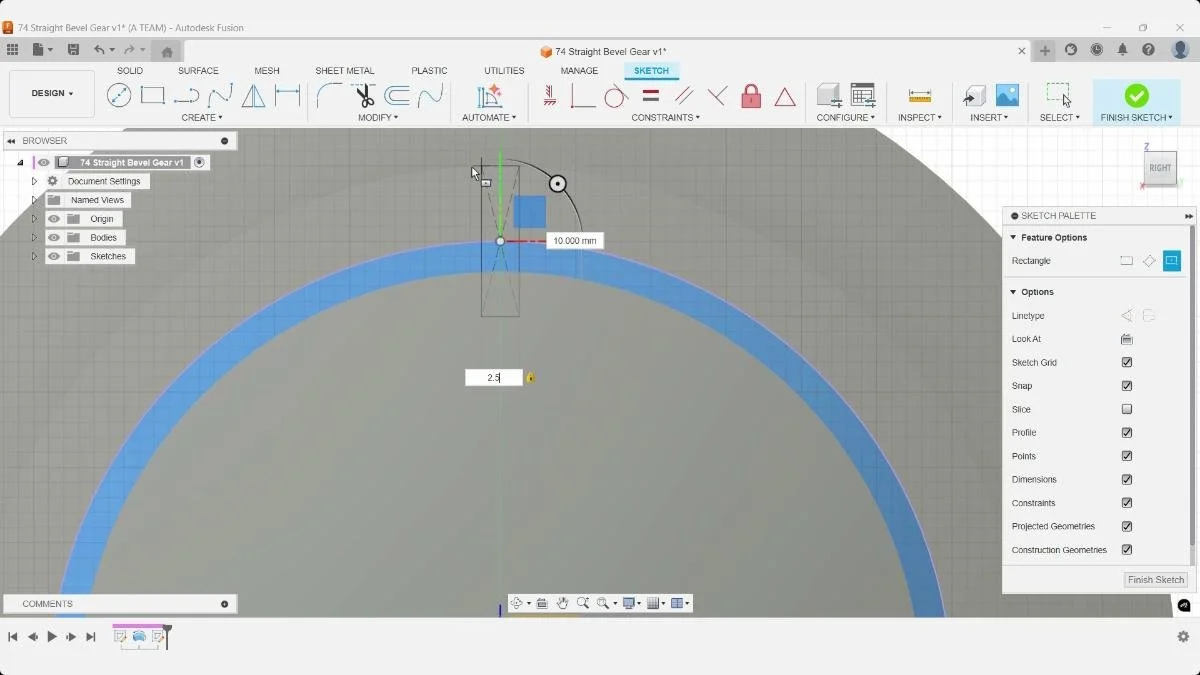Apply the Parallel constraint

(684, 96)
